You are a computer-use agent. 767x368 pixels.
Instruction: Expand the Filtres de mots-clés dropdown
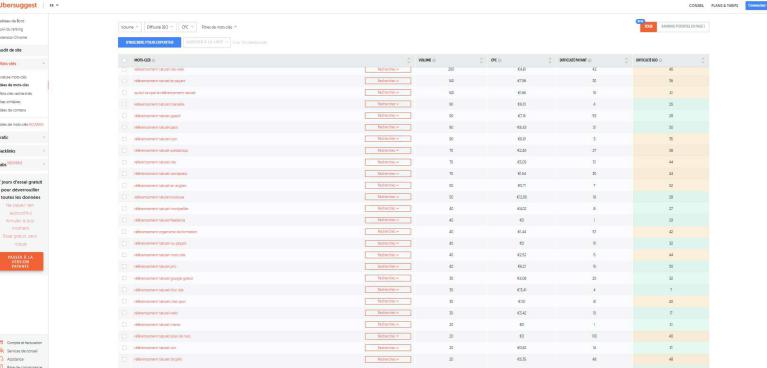(x=219, y=27)
